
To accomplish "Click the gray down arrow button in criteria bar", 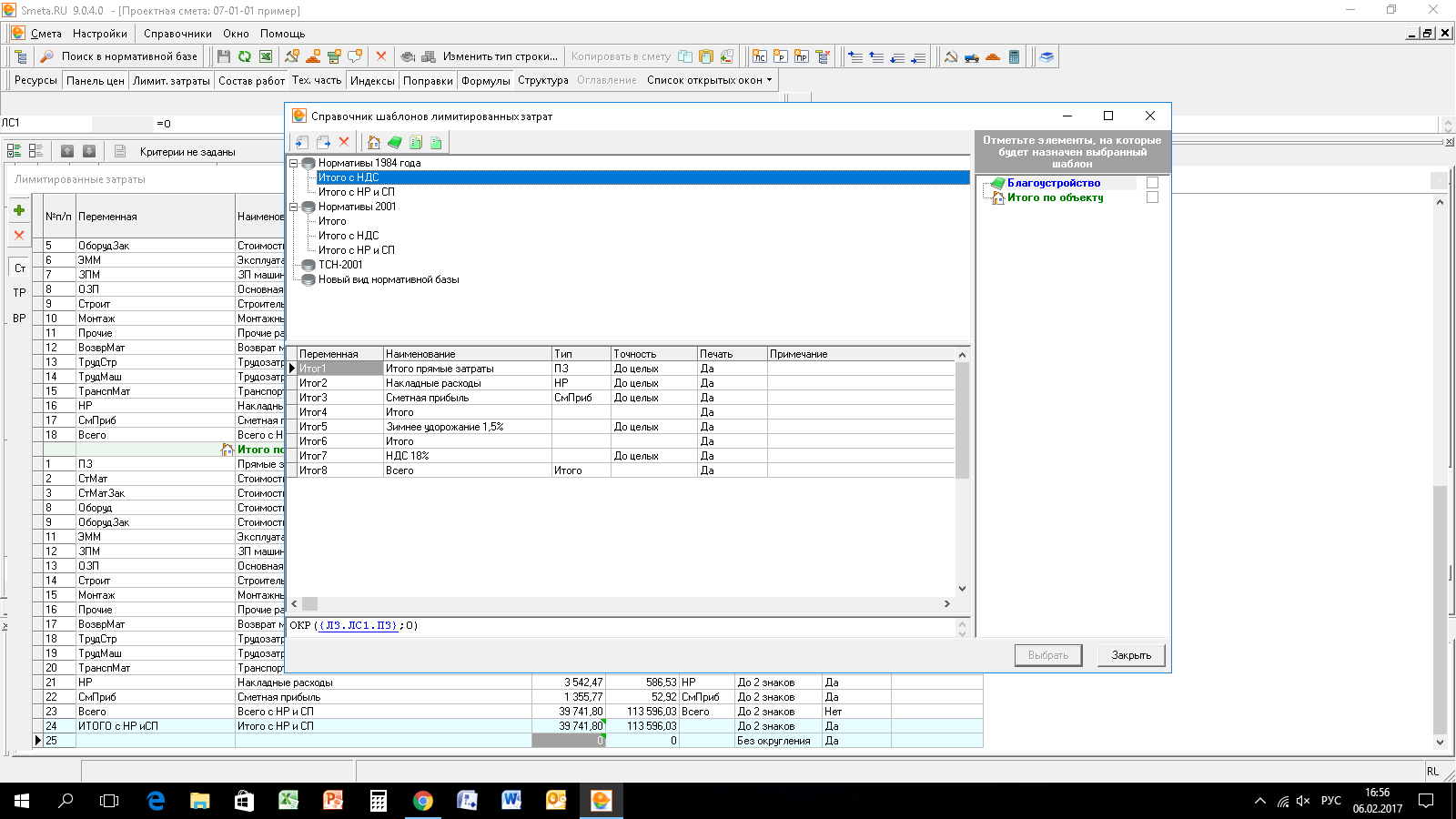I will (x=89, y=151).
